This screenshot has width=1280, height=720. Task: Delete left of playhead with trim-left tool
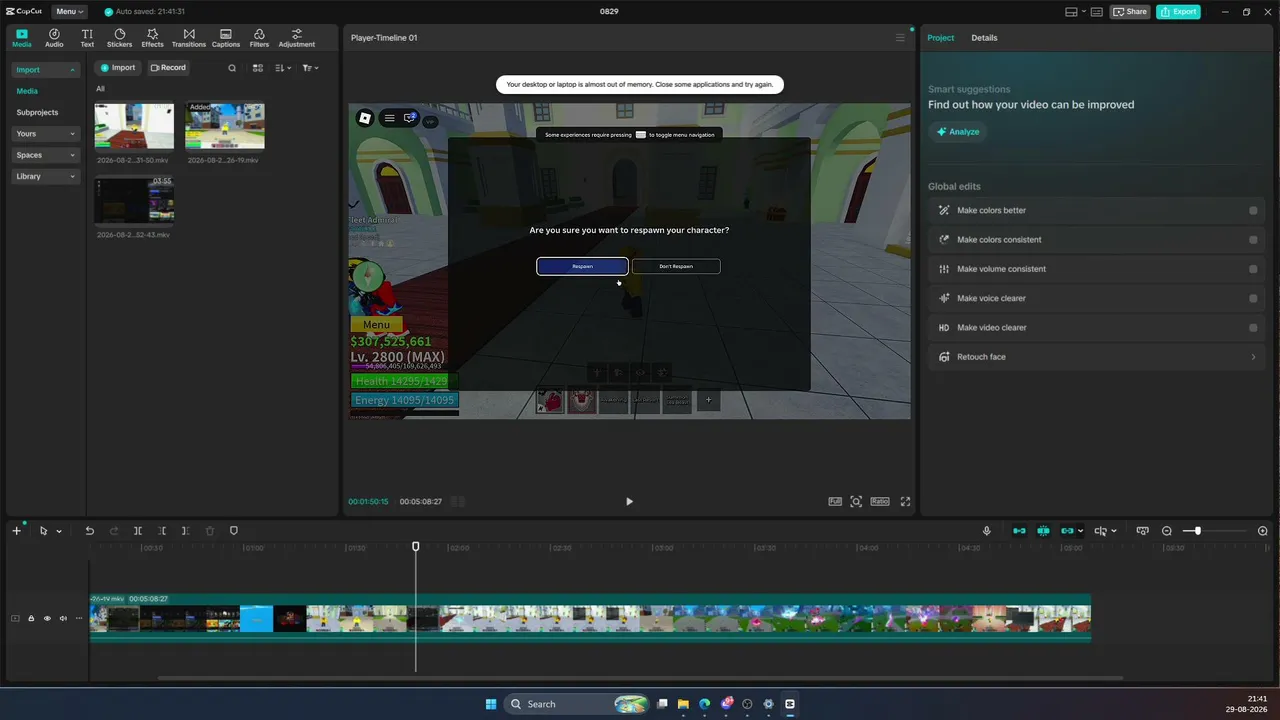coord(162,531)
